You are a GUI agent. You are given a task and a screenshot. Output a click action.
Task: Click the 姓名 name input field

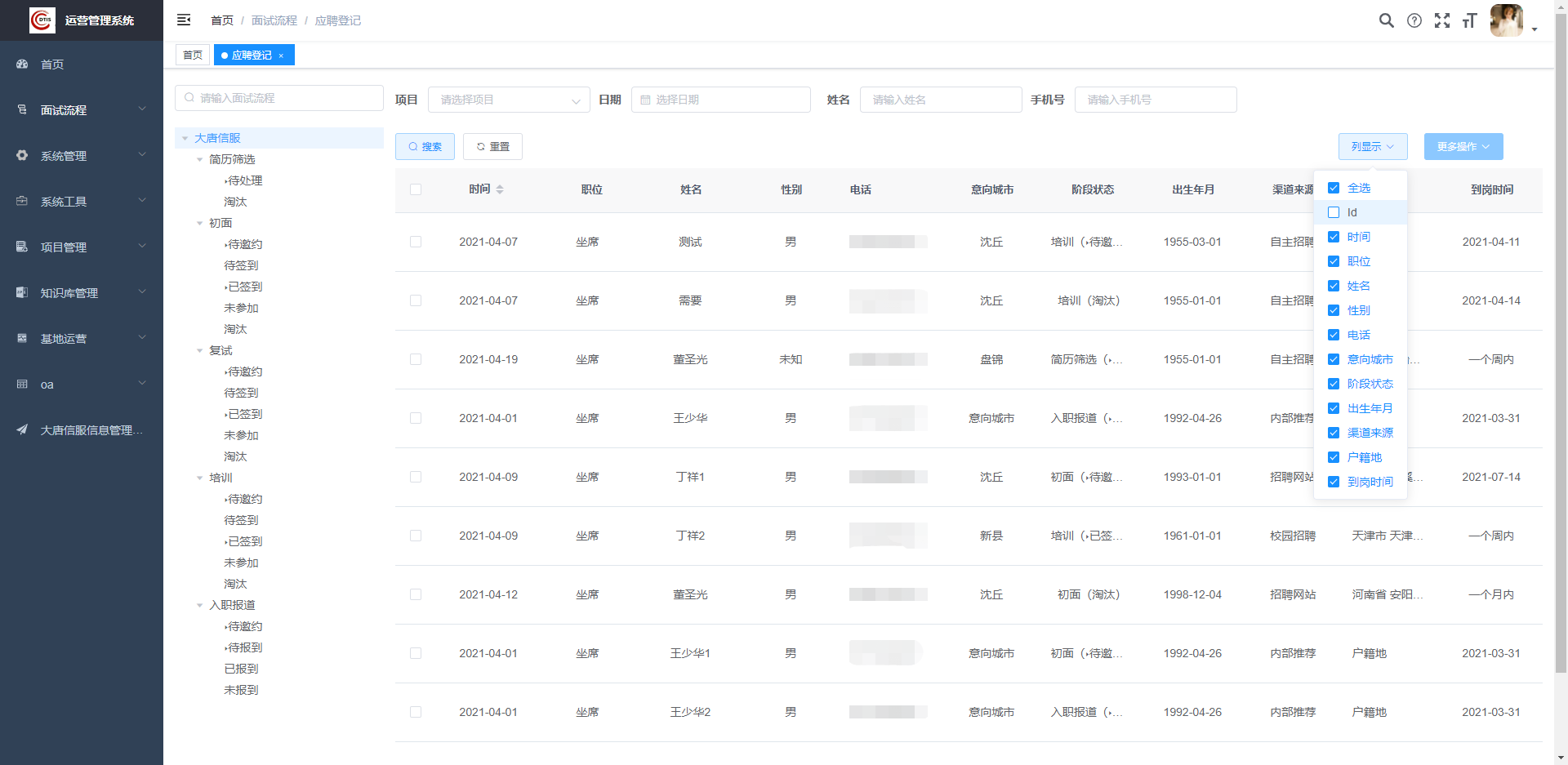(941, 99)
